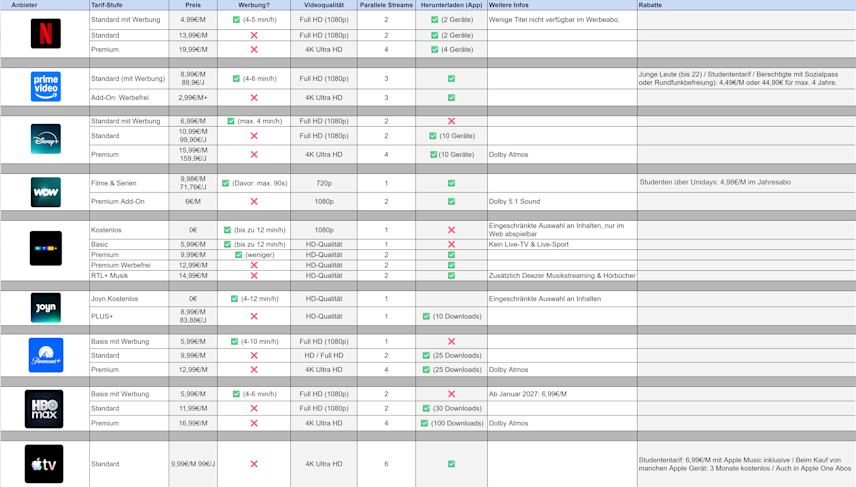Image resolution: width=856 pixels, height=487 pixels.
Task: Select the Herunterladen (App) column header
Action: point(451,5)
